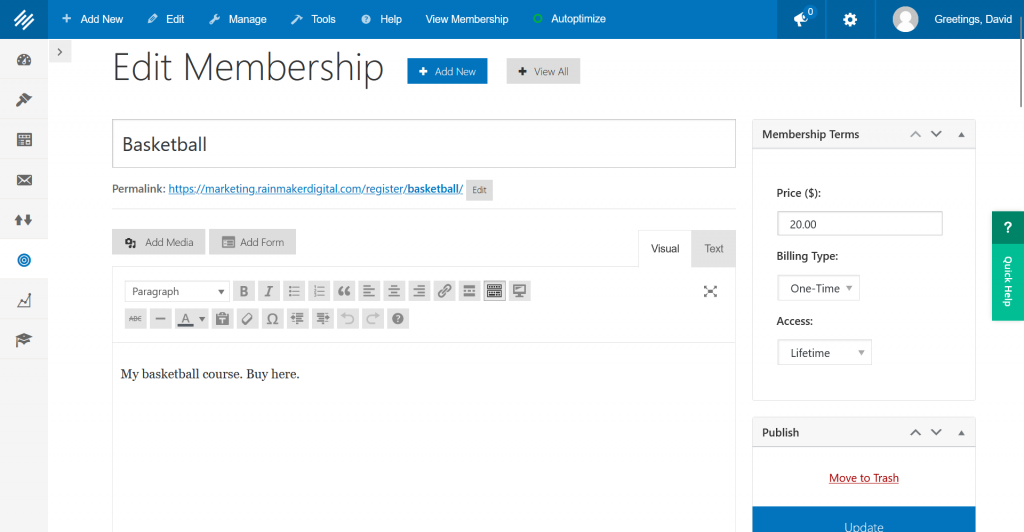Viewport: 1024px width, 532px height.
Task: Open the dashboard gauge icon in sidebar
Action: [x=24, y=60]
